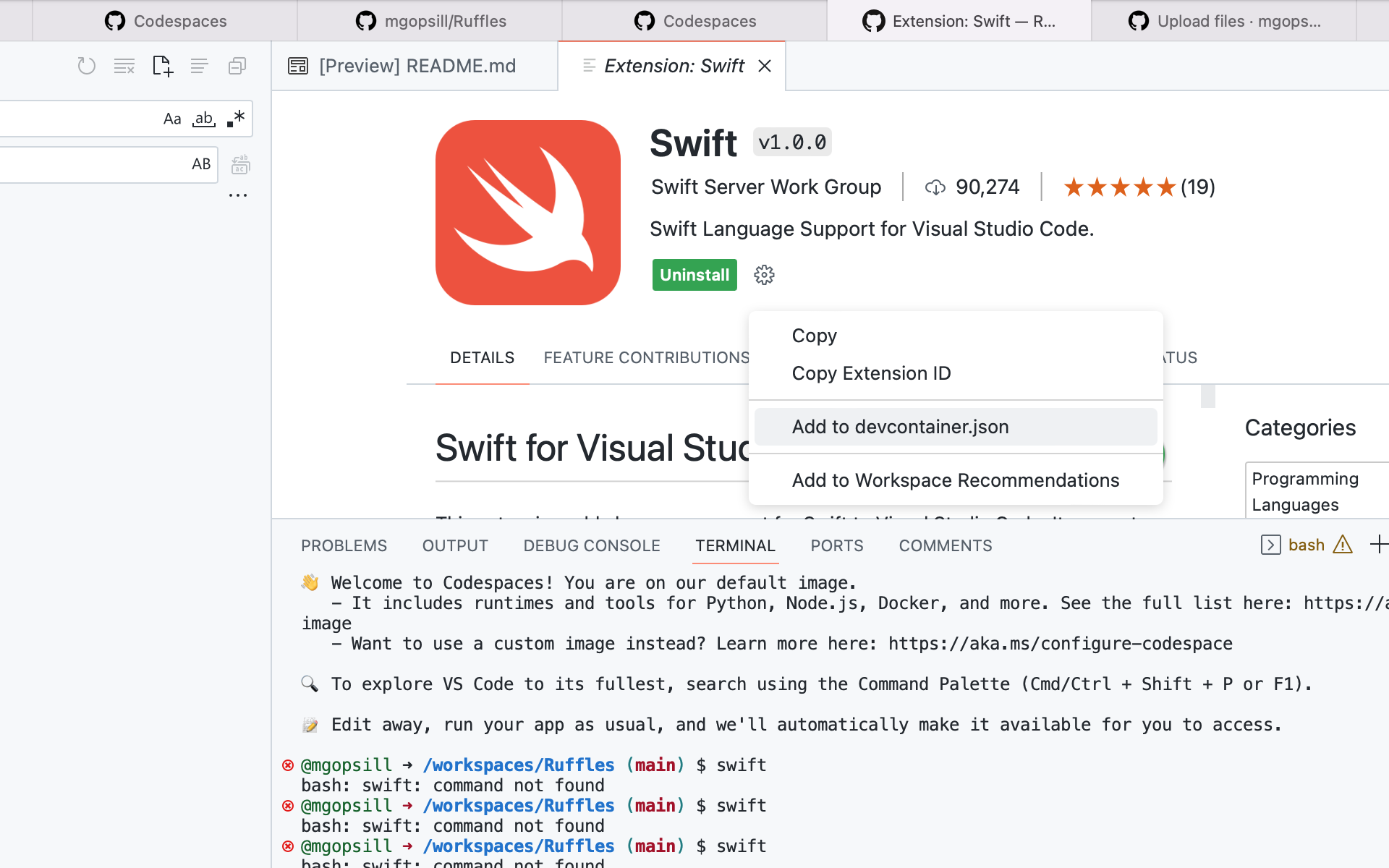Screen dimensions: 1389x868
Task: Click the extension page scrollbar thumb
Action: tap(1208, 396)
